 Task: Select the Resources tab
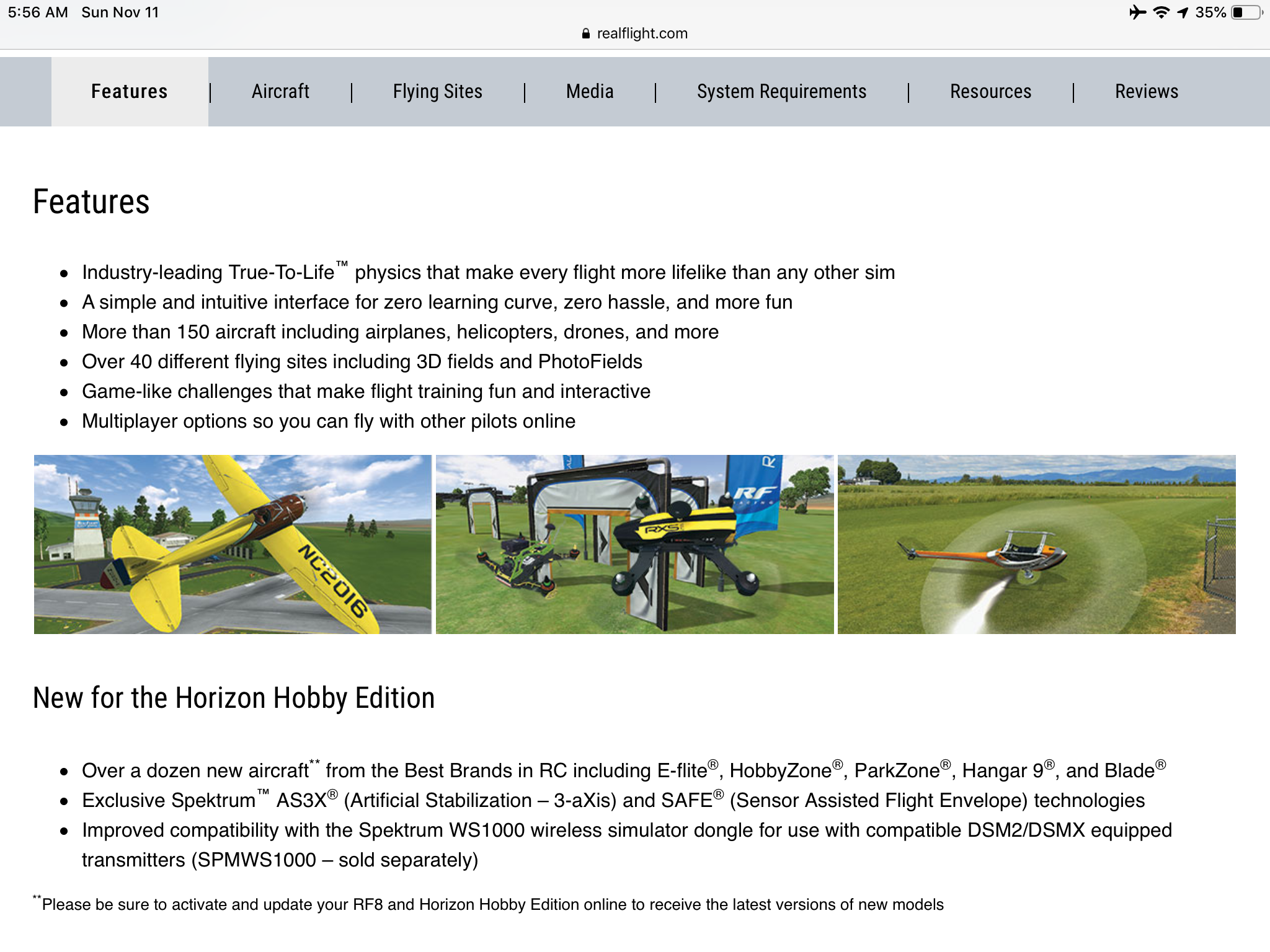pos(990,92)
